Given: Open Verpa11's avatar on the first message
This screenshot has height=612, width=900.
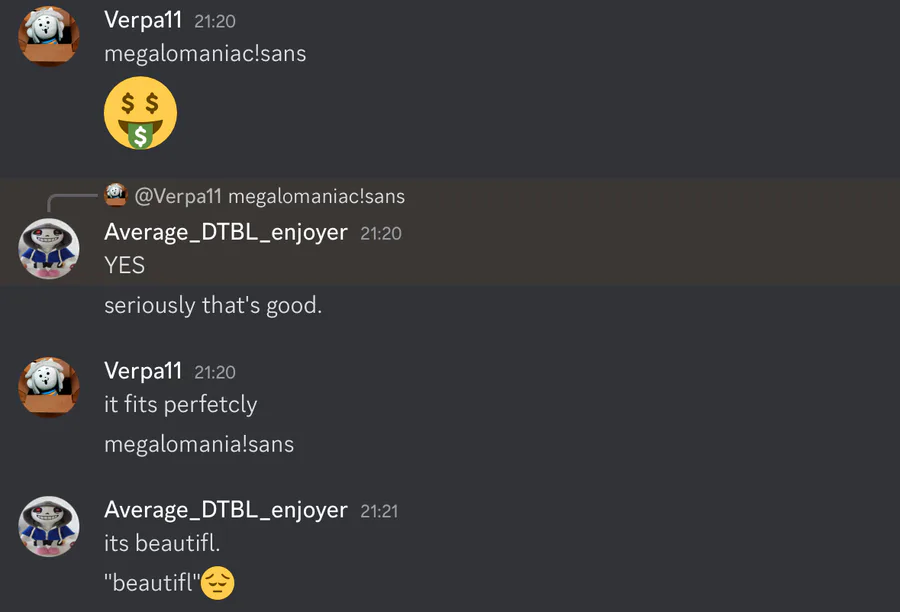Looking at the screenshot, I should [x=49, y=36].
